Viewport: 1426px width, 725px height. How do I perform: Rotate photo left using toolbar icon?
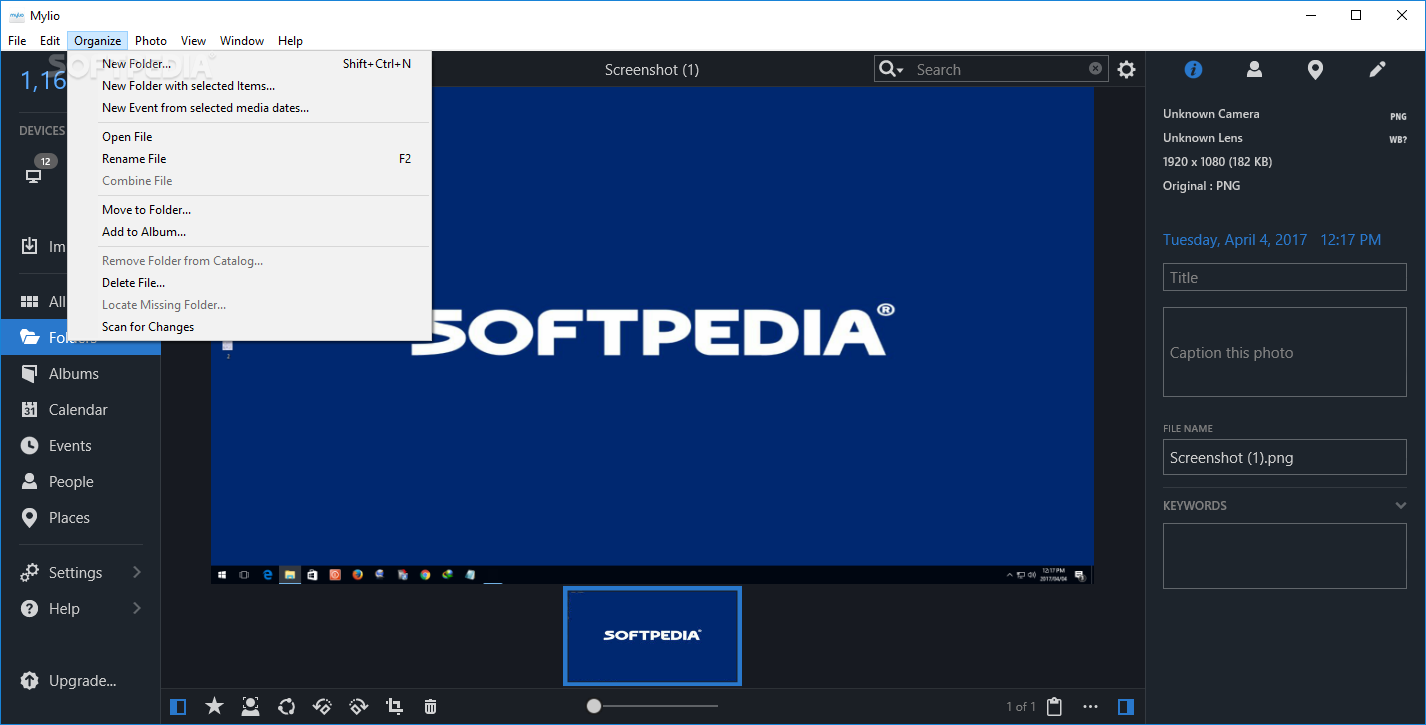pos(322,707)
